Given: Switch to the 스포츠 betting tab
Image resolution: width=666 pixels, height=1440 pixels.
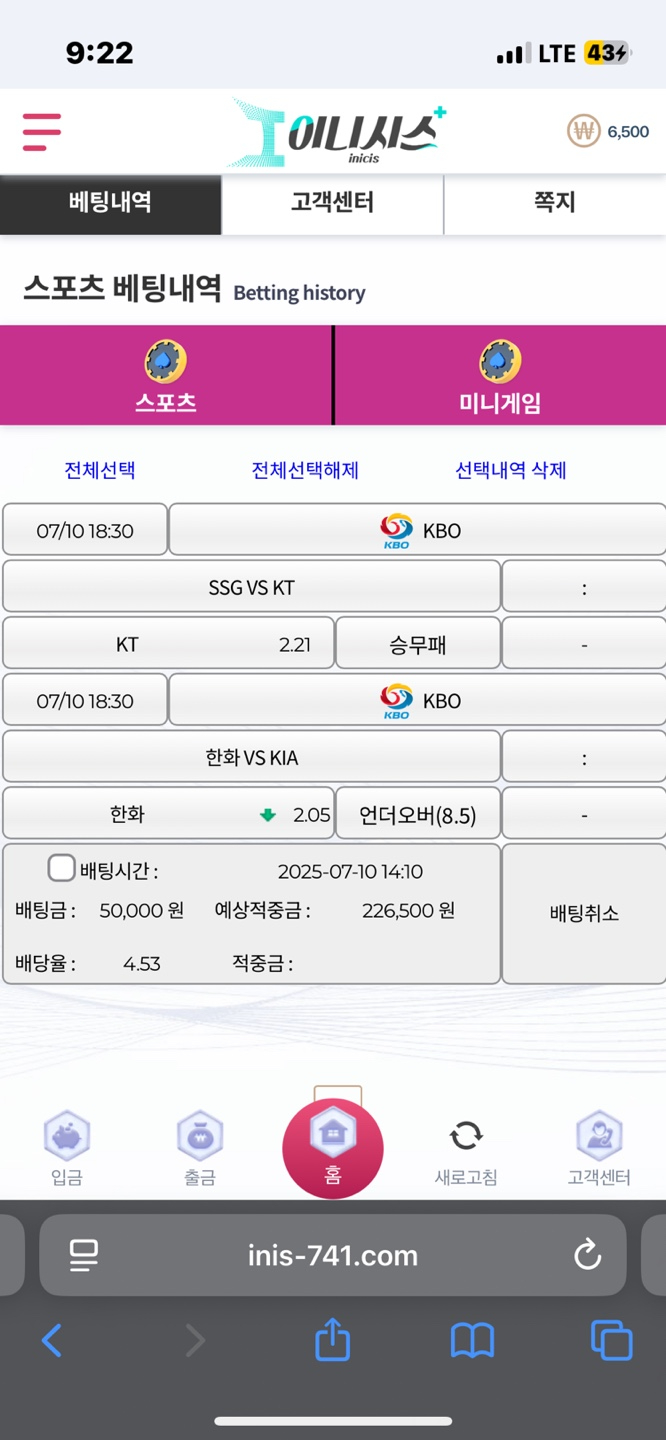Looking at the screenshot, I should point(166,375).
